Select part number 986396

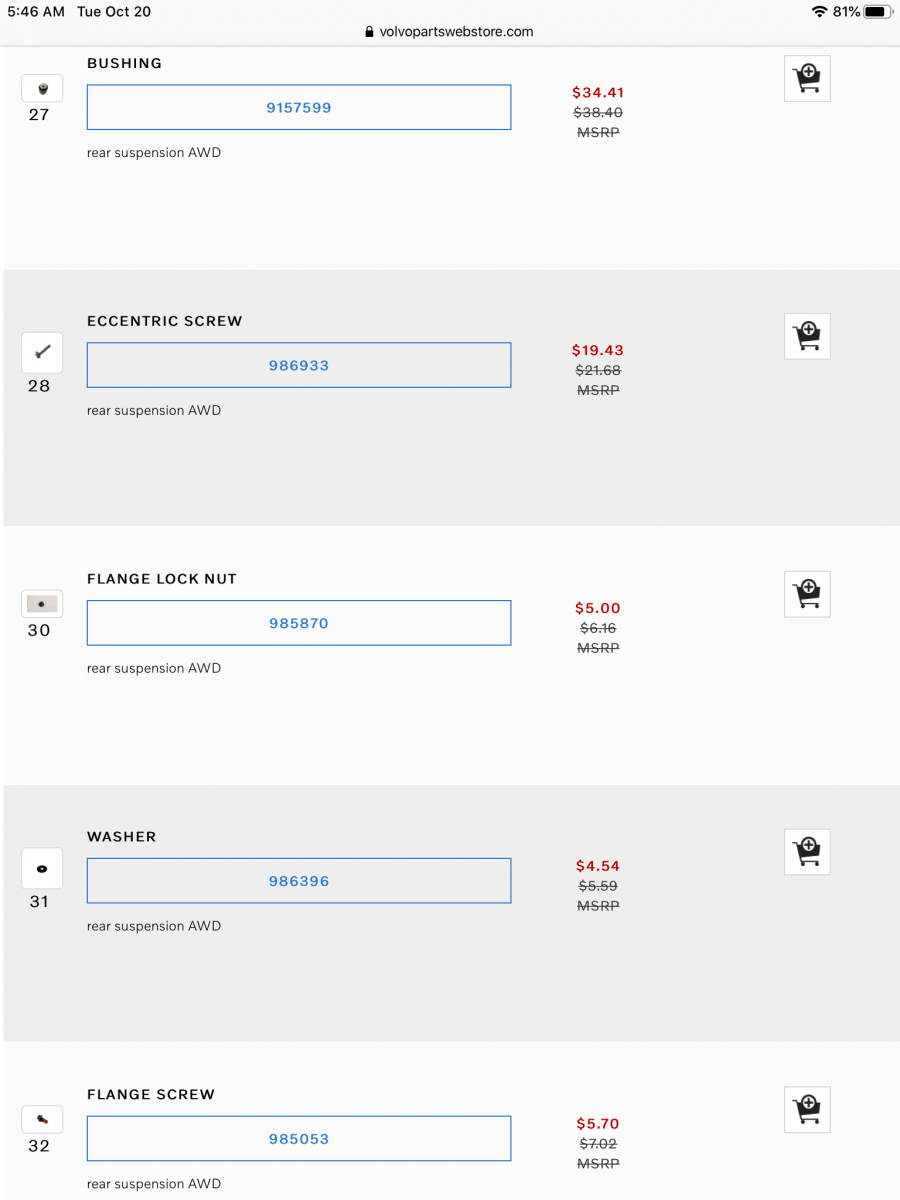[x=298, y=880]
